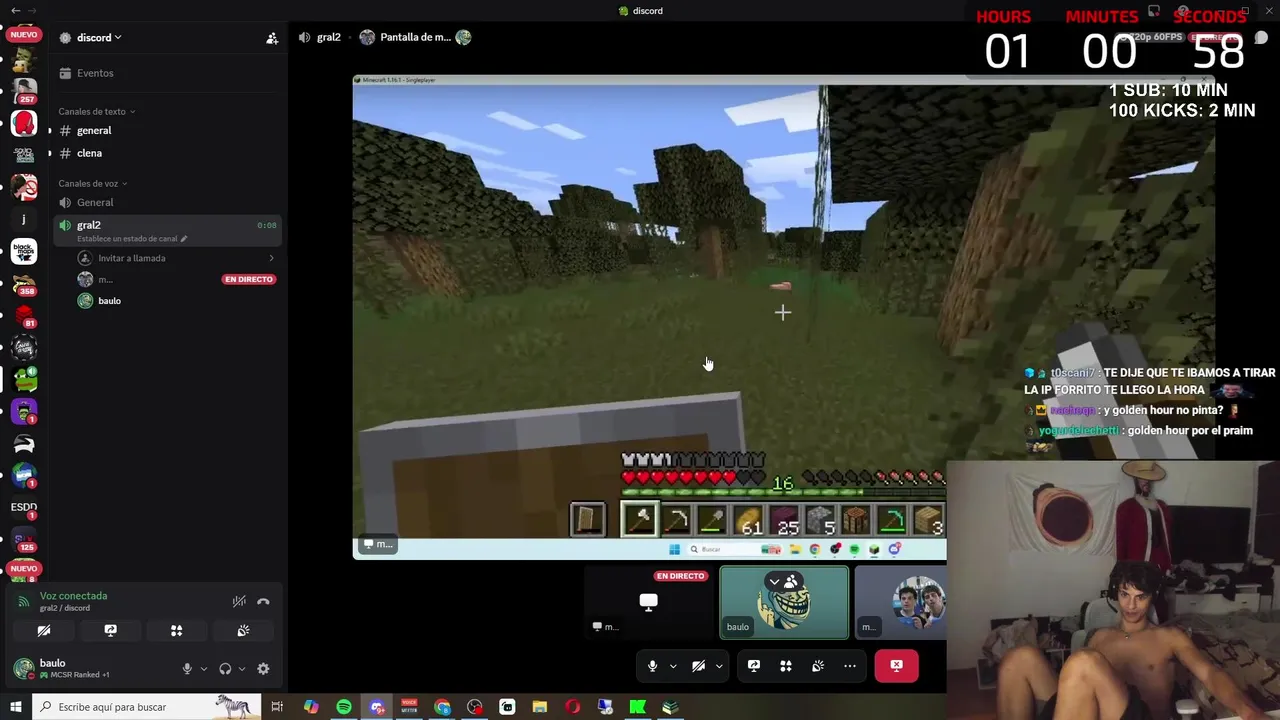The height and width of the screenshot is (720, 1280).
Task: Toggle camera in call control bar
Action: pos(698,666)
